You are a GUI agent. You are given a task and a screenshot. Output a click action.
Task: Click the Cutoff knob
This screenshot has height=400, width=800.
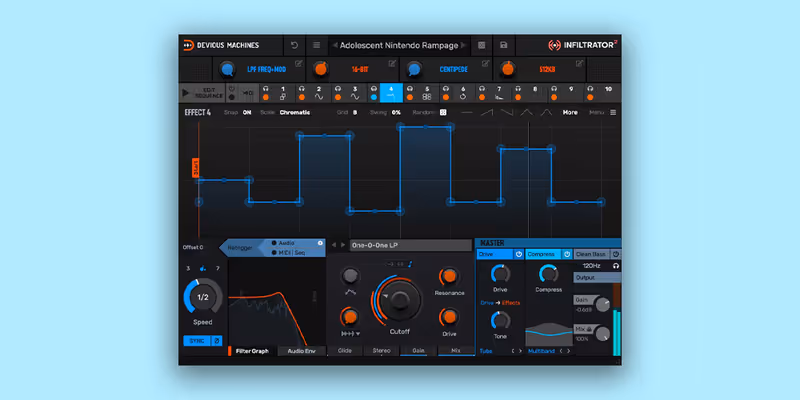pyautogui.click(x=399, y=299)
